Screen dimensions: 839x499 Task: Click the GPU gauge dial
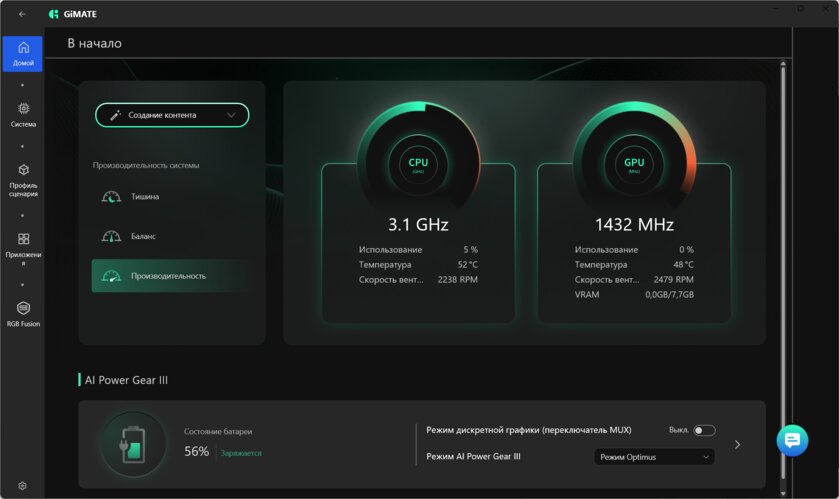(634, 164)
